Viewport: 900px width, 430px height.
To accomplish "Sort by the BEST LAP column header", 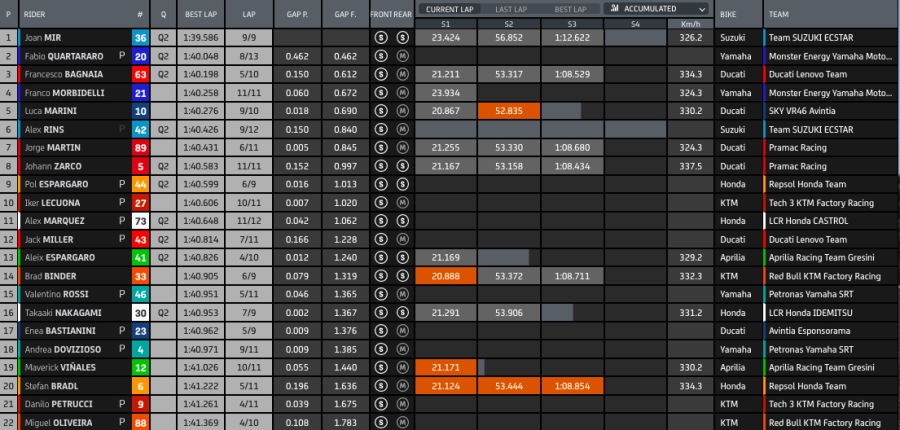I will [202, 15].
